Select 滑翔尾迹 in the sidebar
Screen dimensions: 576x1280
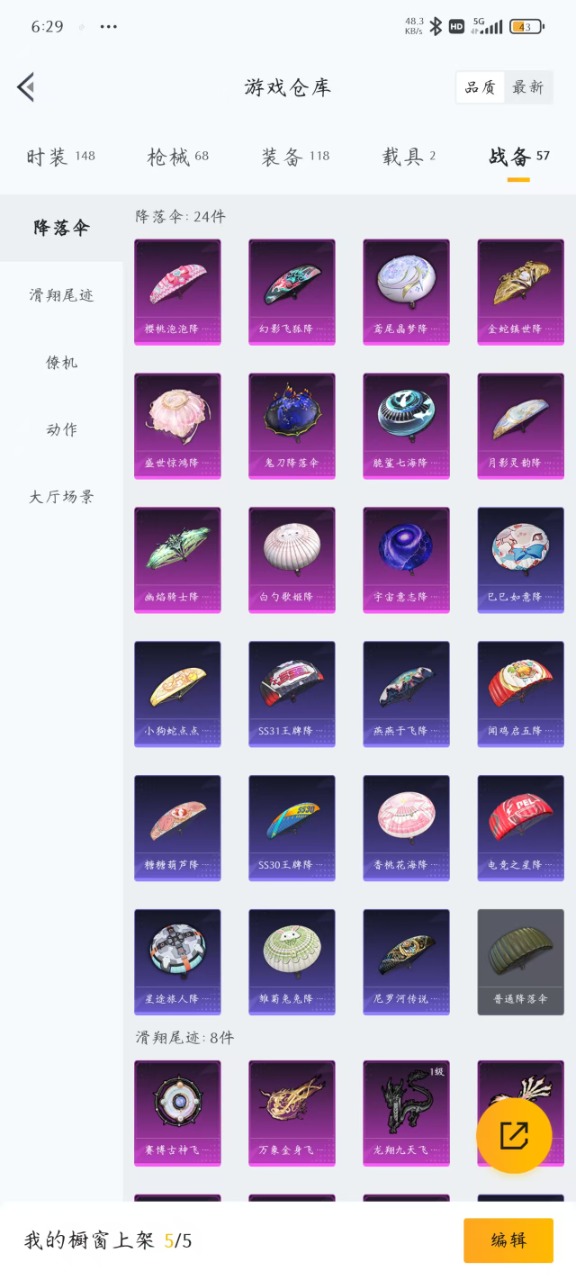[61, 295]
